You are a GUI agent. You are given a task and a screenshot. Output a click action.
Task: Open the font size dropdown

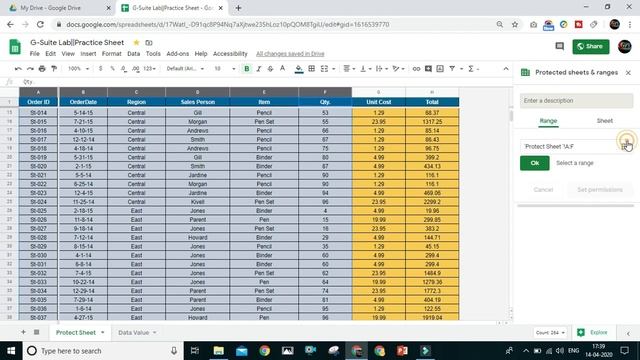[x=225, y=69]
